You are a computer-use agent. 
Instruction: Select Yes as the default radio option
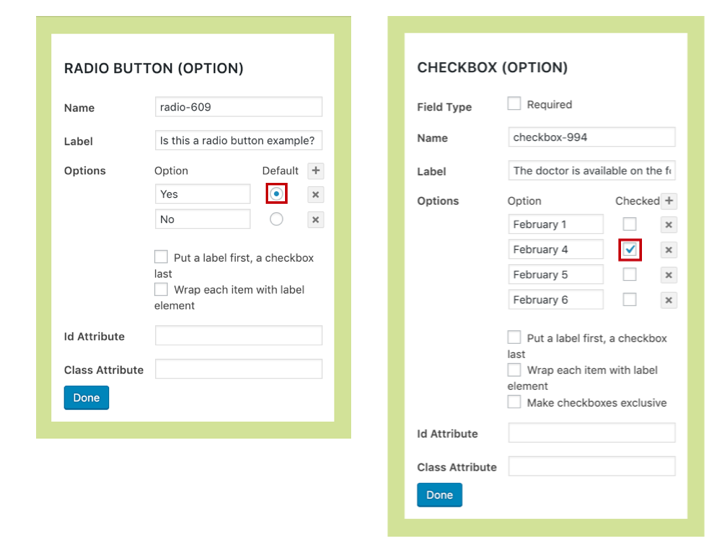point(276,194)
